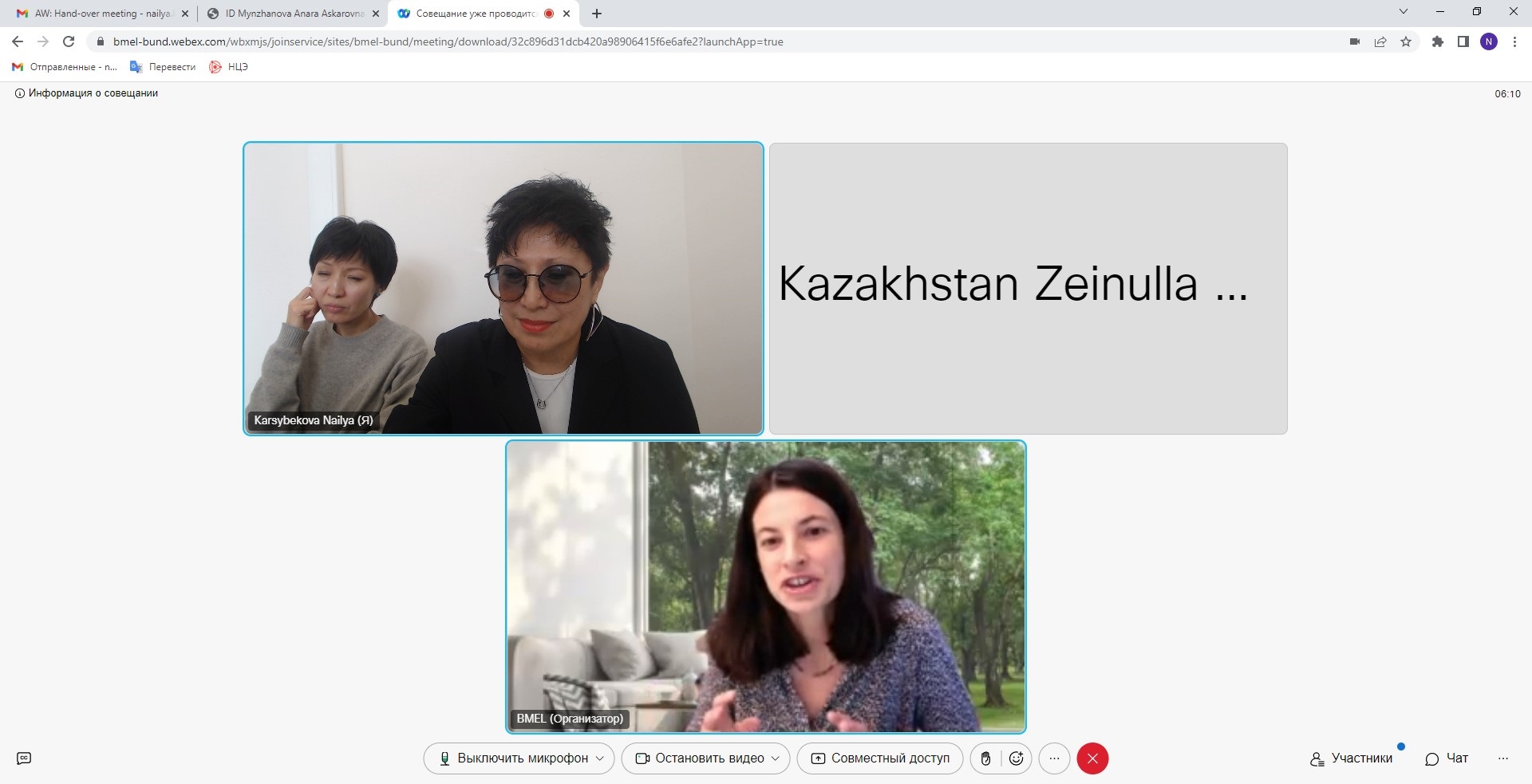
Task: Open closed captions icon at bottom left
Action: tap(24, 758)
